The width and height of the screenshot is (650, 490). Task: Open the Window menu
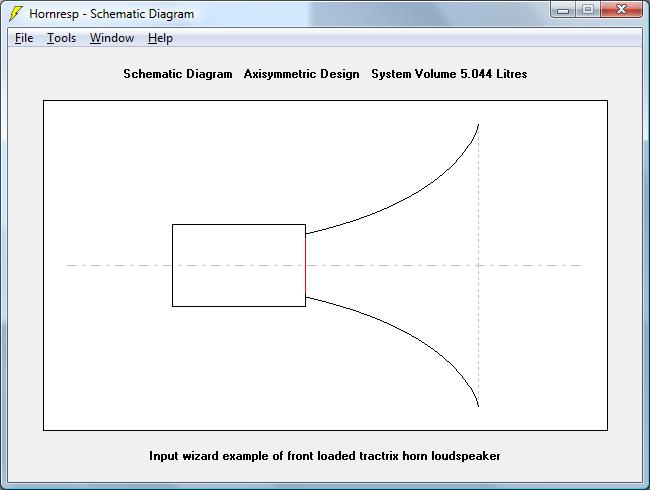coord(112,38)
